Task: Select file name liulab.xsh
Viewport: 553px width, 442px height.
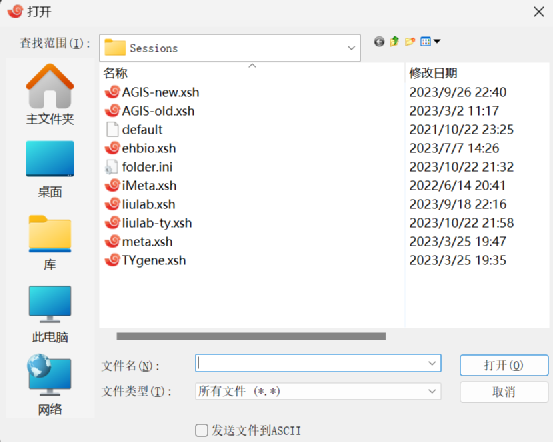Action: click(148, 205)
